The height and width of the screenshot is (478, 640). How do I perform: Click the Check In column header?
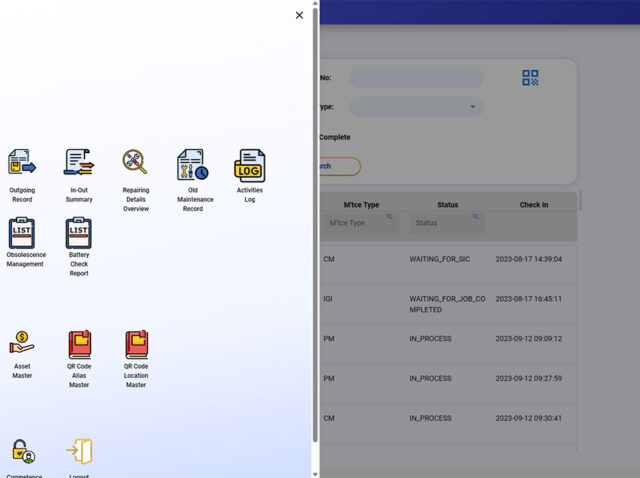click(x=533, y=205)
